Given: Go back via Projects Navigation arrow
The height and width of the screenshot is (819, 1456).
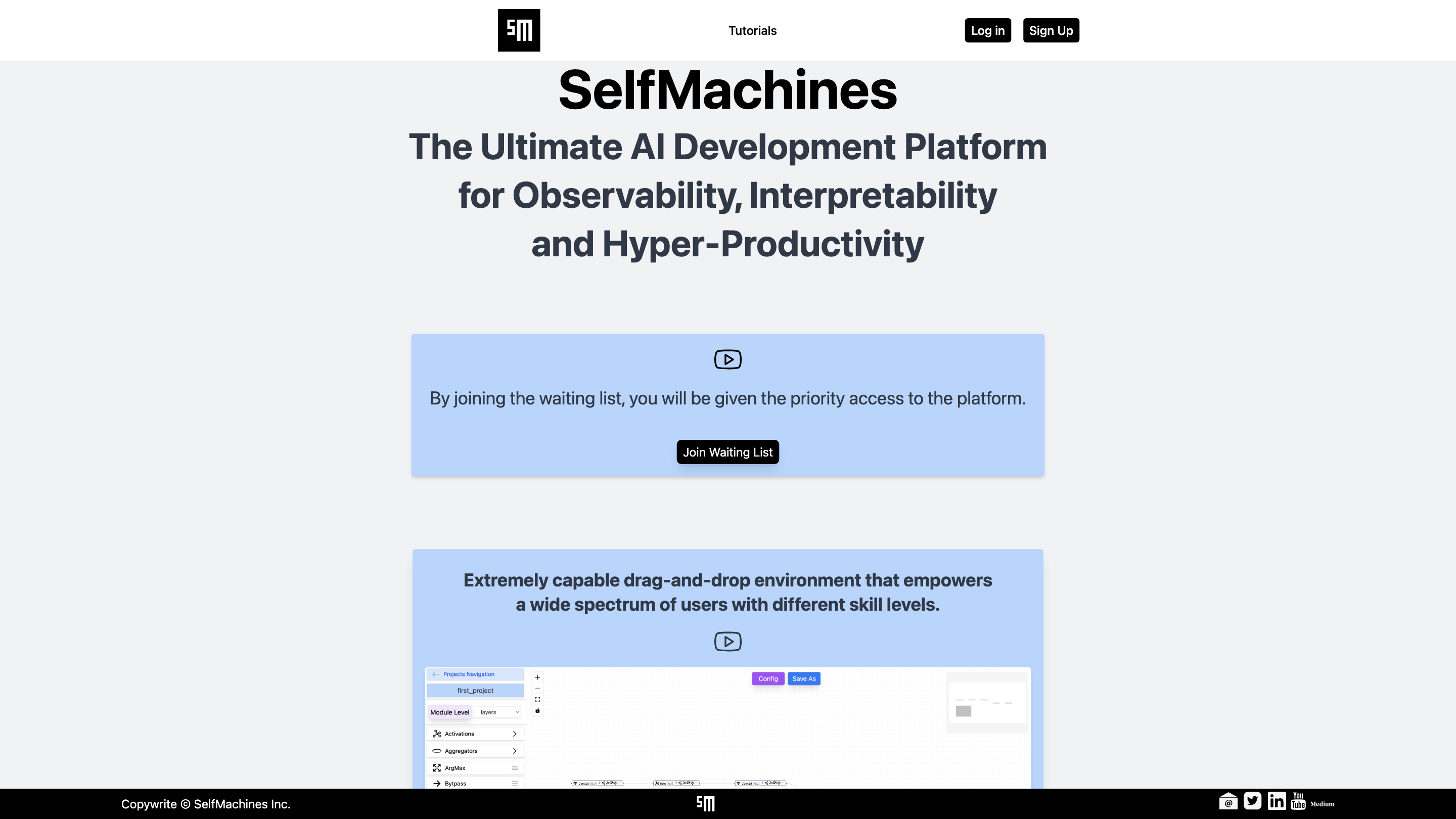Looking at the screenshot, I should (x=435, y=674).
